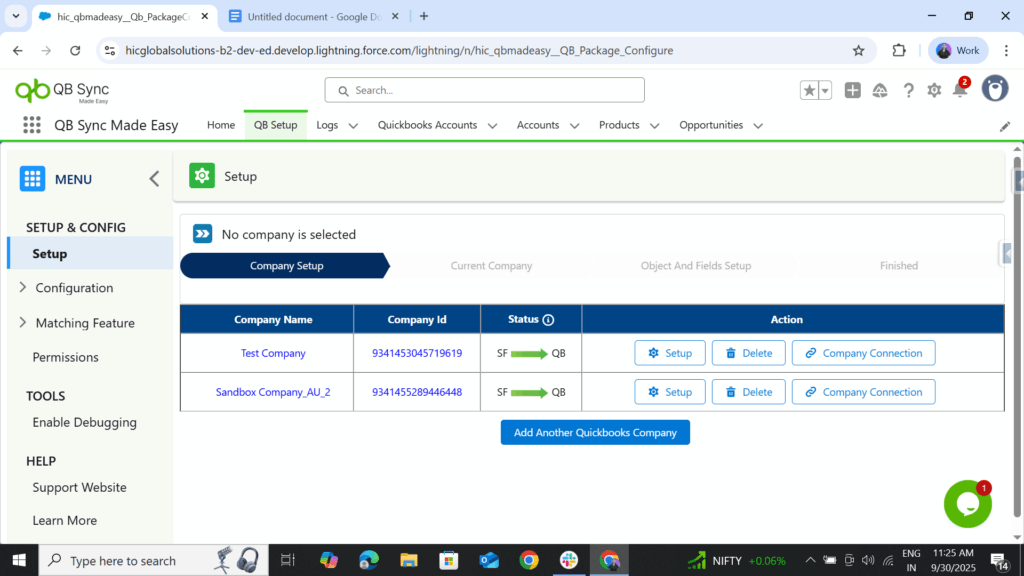Click the global actions plus icon

pos(852,90)
